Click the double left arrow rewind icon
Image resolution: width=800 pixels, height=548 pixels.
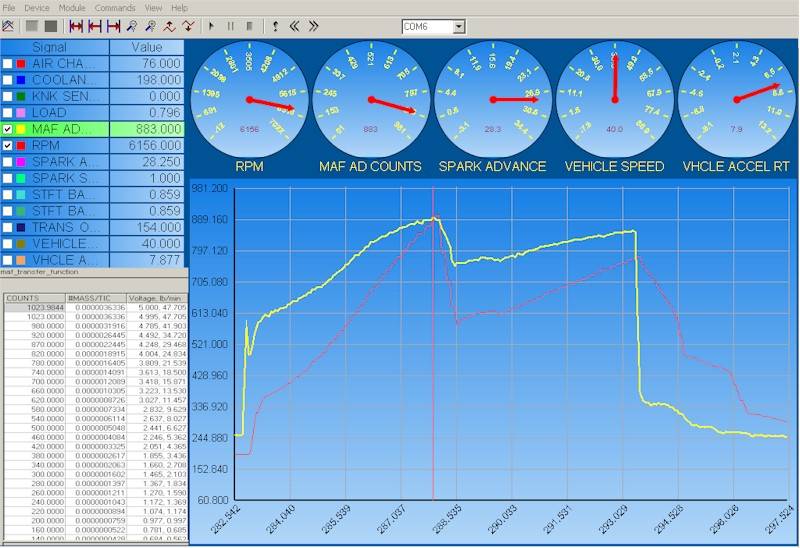(x=294, y=26)
